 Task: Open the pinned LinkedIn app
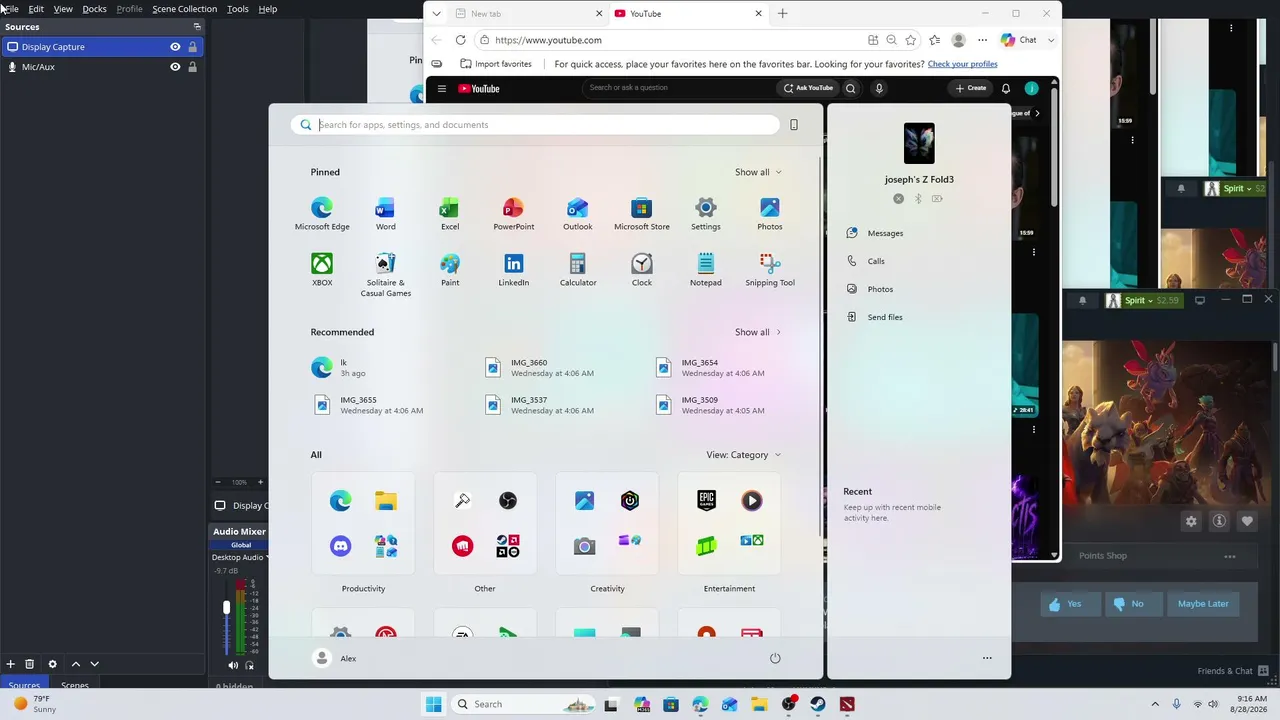point(514,269)
